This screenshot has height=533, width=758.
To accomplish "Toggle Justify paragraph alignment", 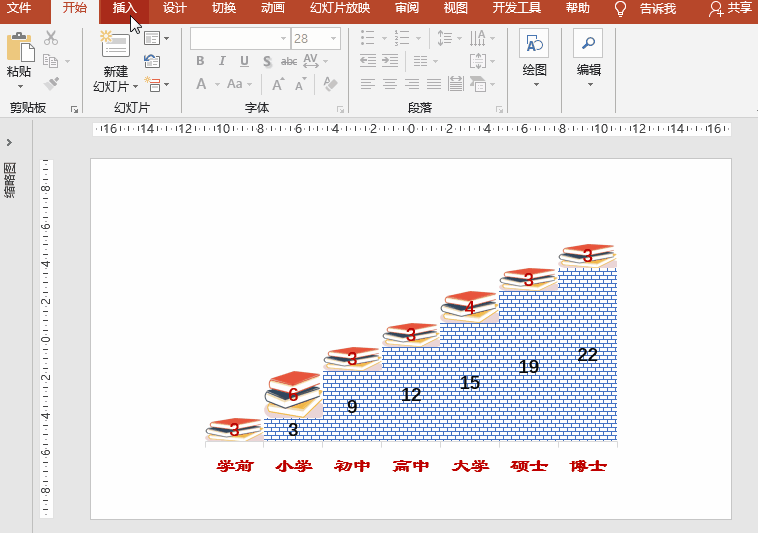I will [x=434, y=84].
